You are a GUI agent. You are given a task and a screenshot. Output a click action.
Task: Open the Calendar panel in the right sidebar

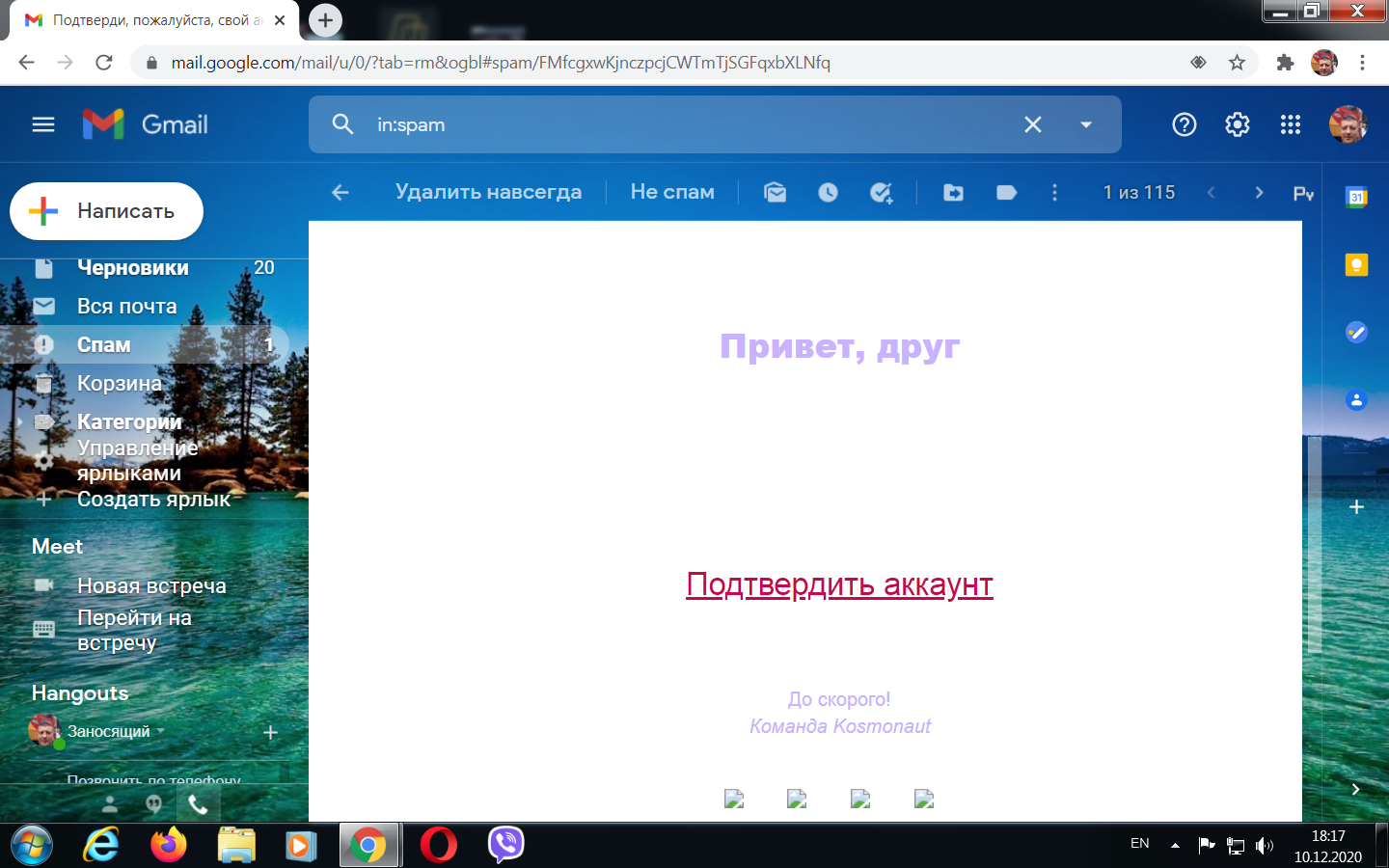1356,196
